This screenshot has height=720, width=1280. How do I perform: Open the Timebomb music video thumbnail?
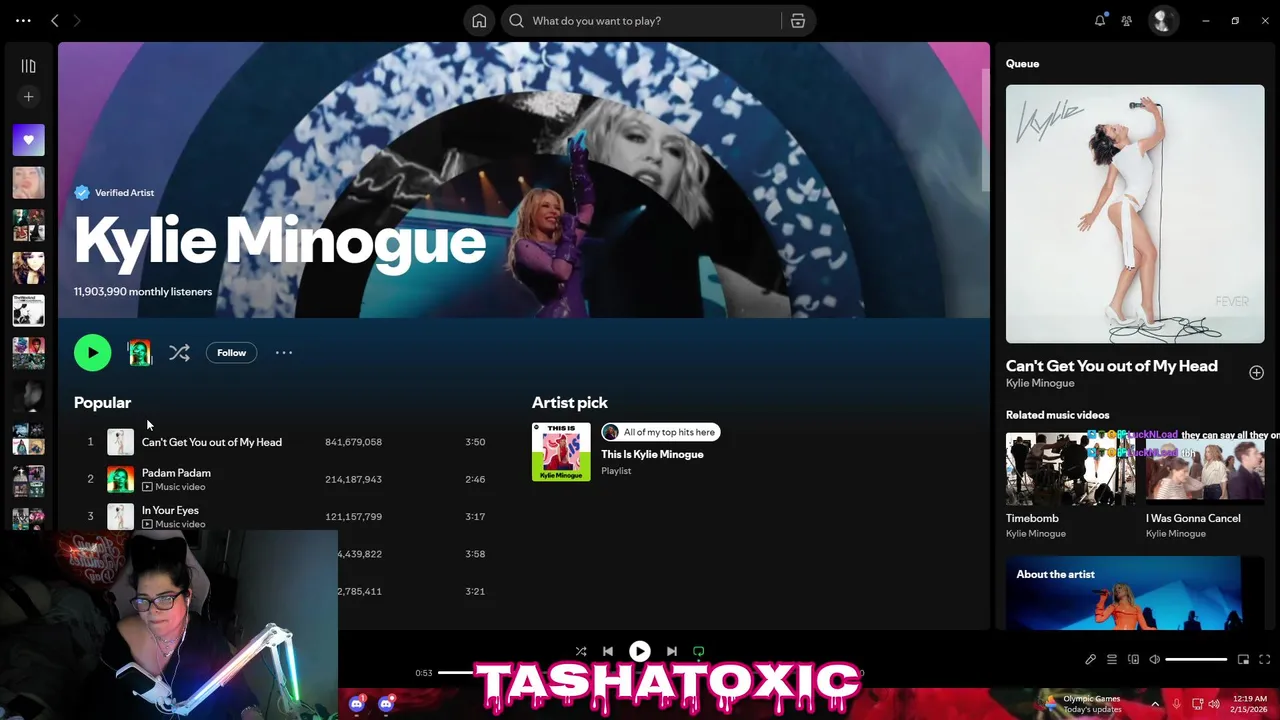click(1070, 468)
